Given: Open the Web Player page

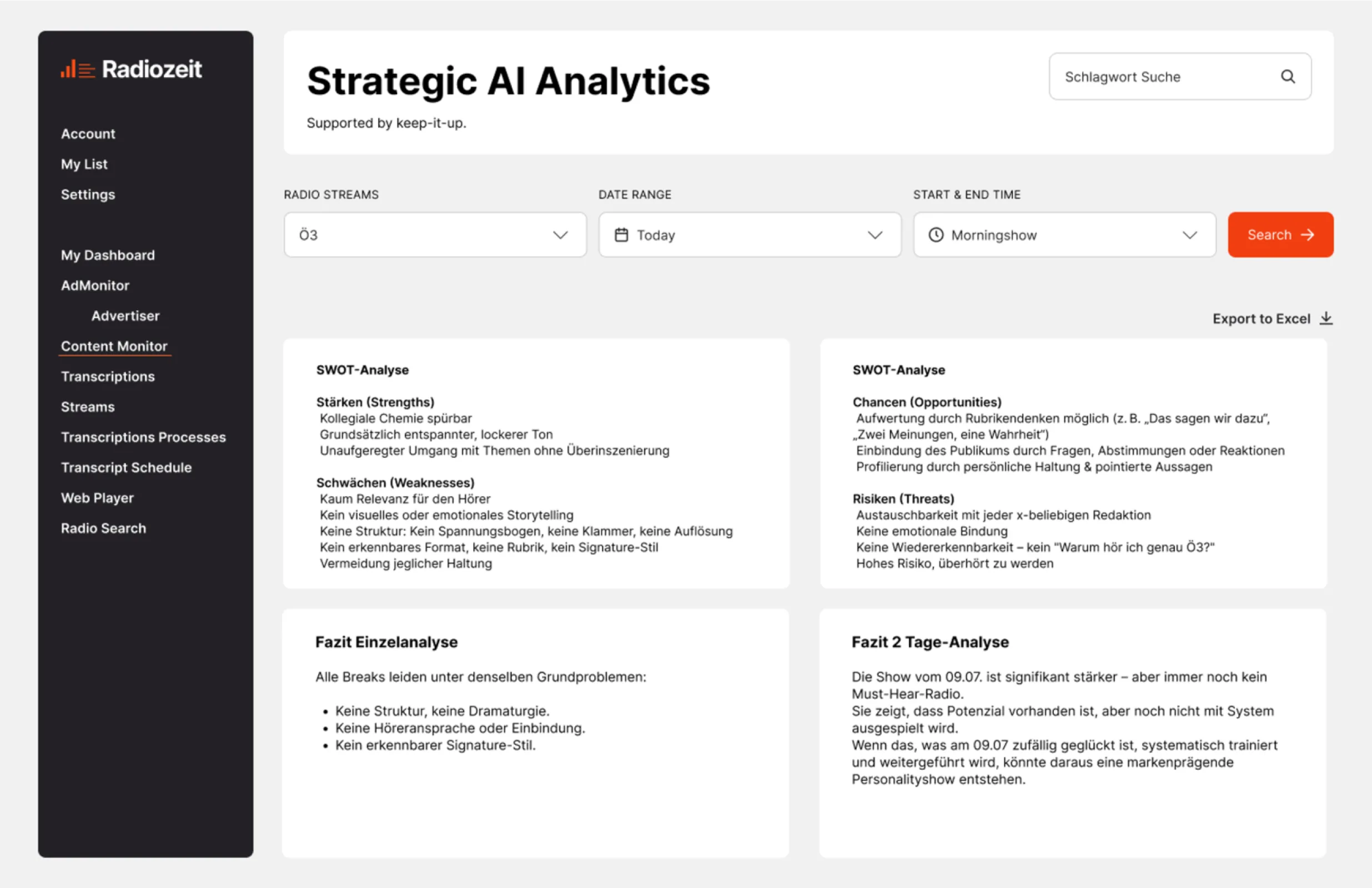Looking at the screenshot, I should tap(97, 497).
